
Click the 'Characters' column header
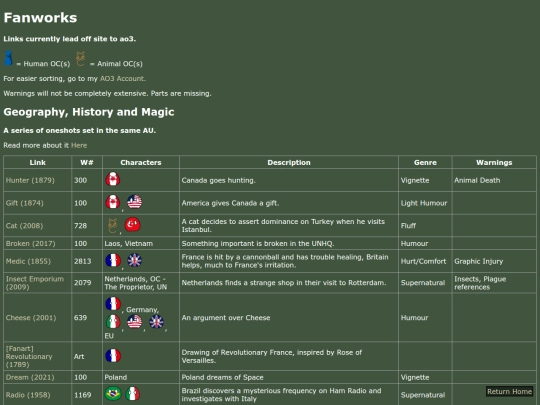[141, 163]
